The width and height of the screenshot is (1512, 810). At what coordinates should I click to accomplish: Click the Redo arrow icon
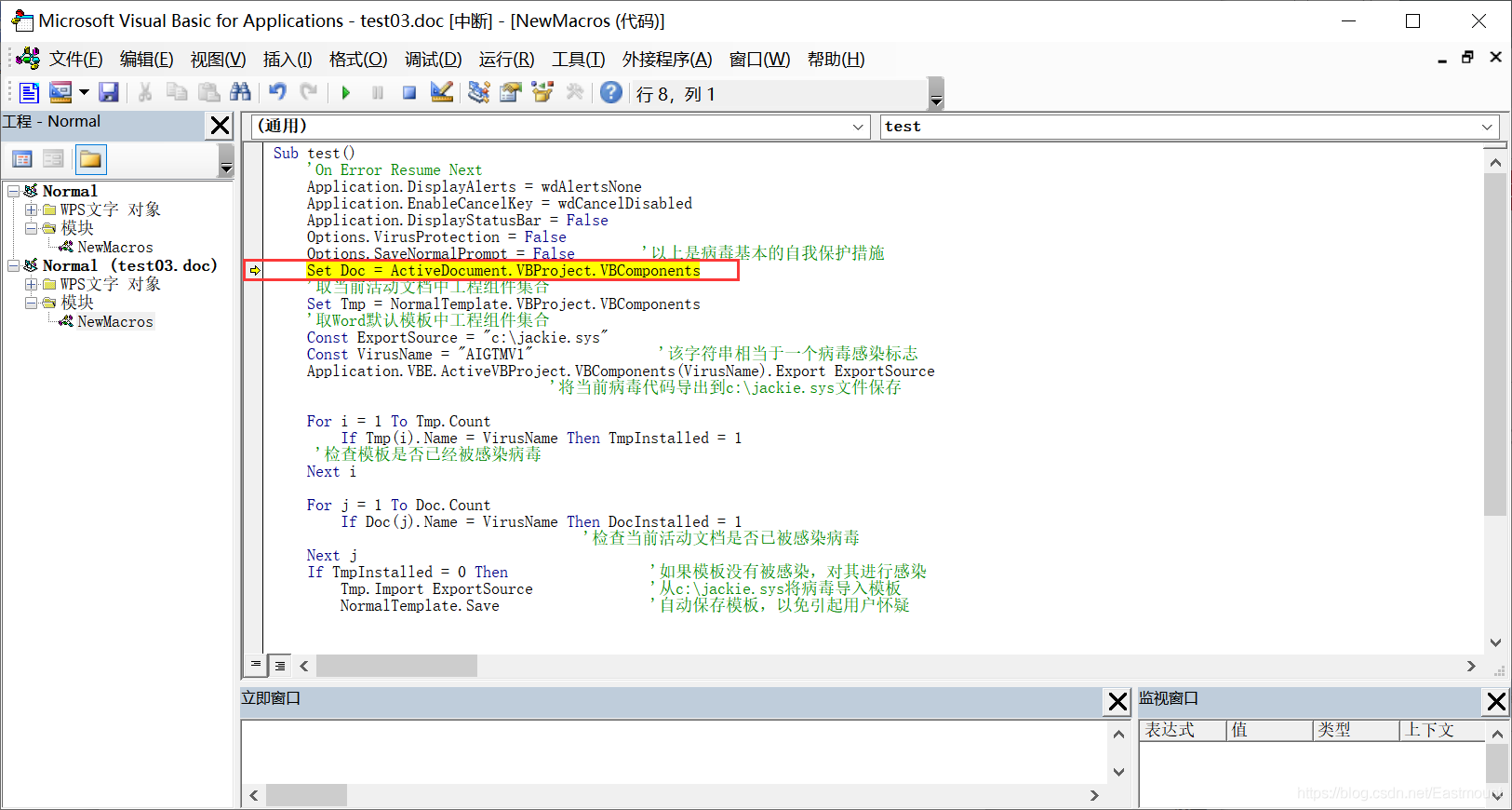coord(309,92)
